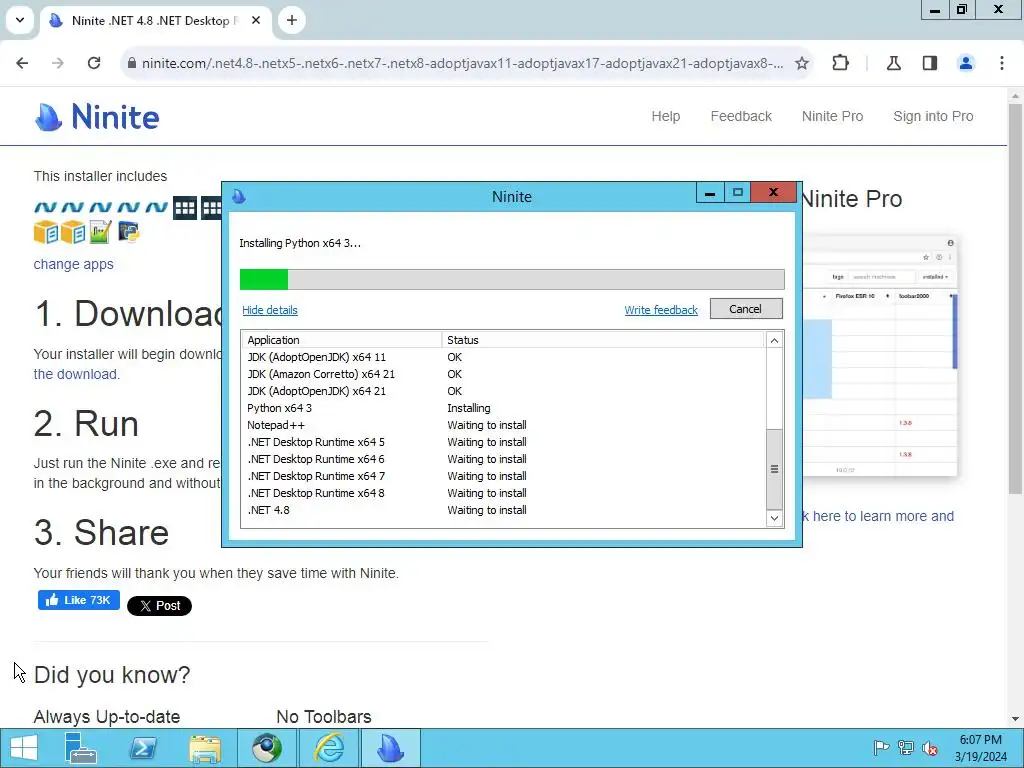The width and height of the screenshot is (1024, 768).
Task: Select the Notepad++ row
Action: click(x=503, y=425)
